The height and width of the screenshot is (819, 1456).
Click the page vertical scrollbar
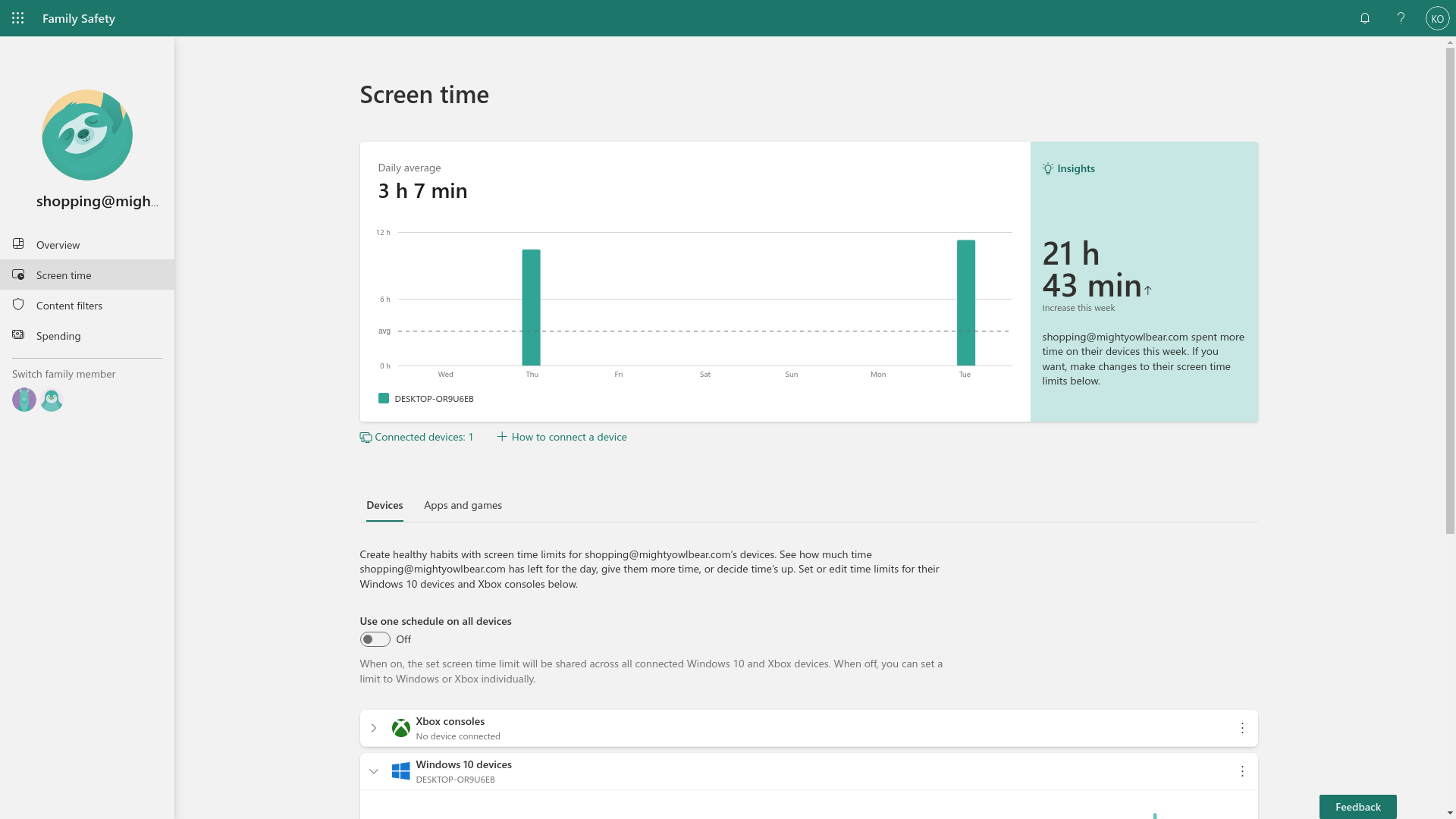pyautogui.click(x=1450, y=291)
